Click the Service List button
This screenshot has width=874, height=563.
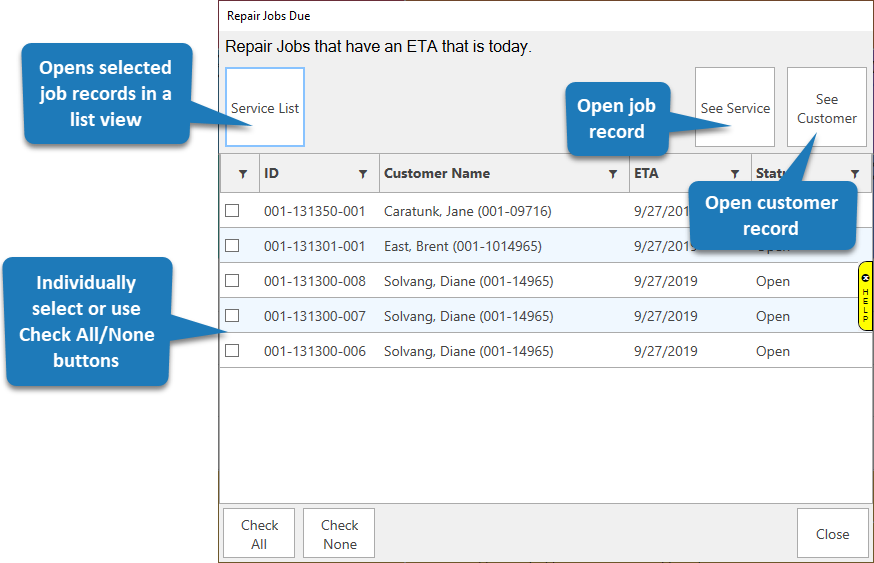click(x=265, y=108)
